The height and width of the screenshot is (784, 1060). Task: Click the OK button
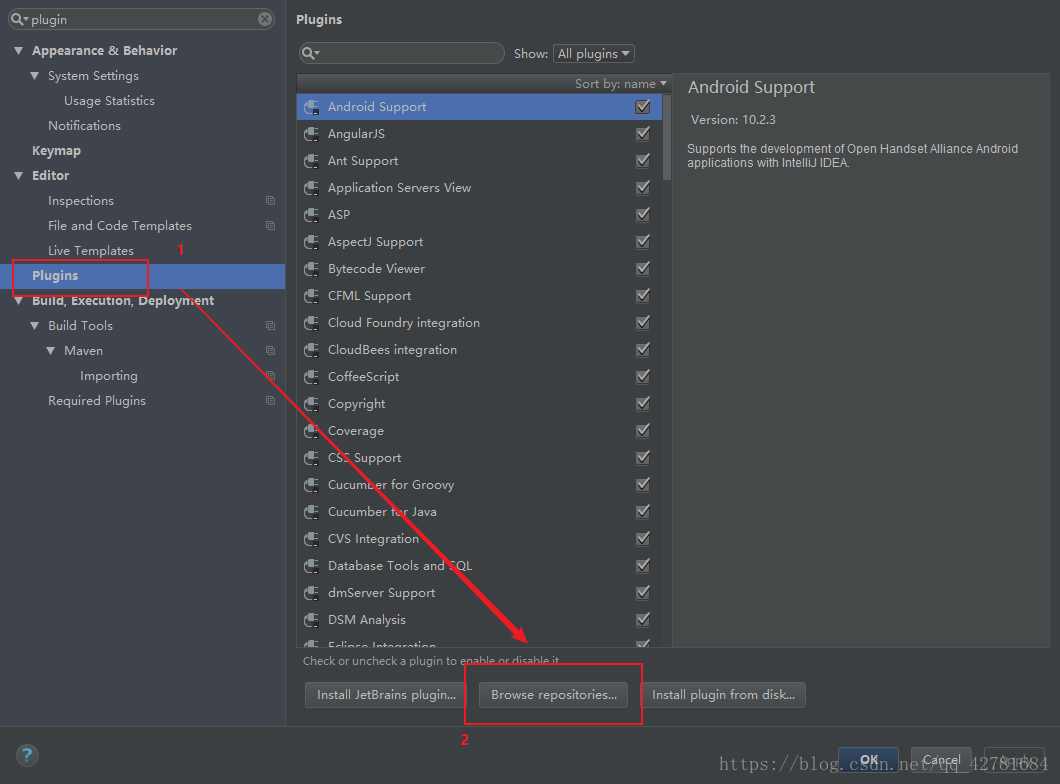869,759
